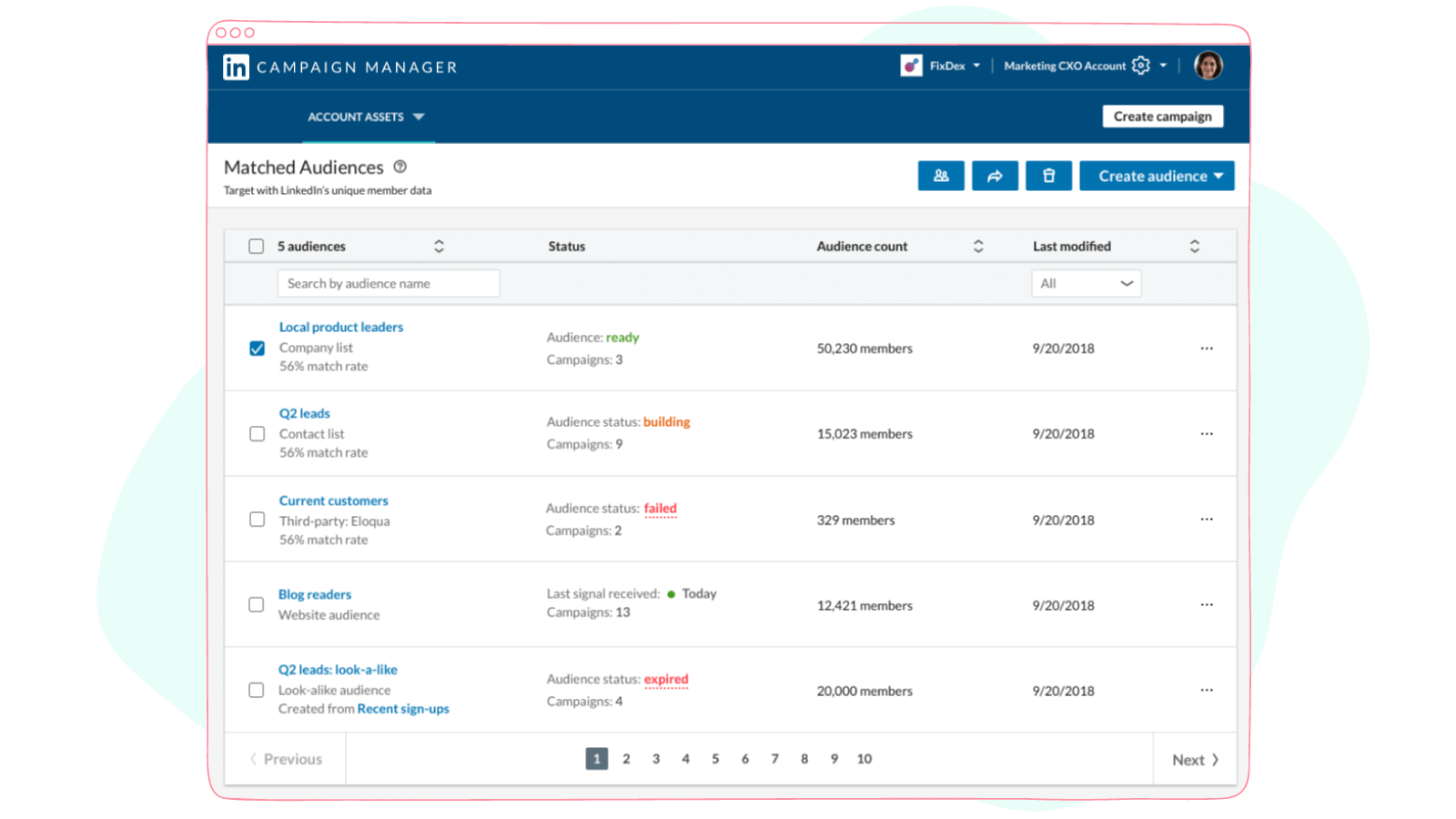Click the search by audience name field
This screenshot has height=819, width=1456.
tap(389, 283)
